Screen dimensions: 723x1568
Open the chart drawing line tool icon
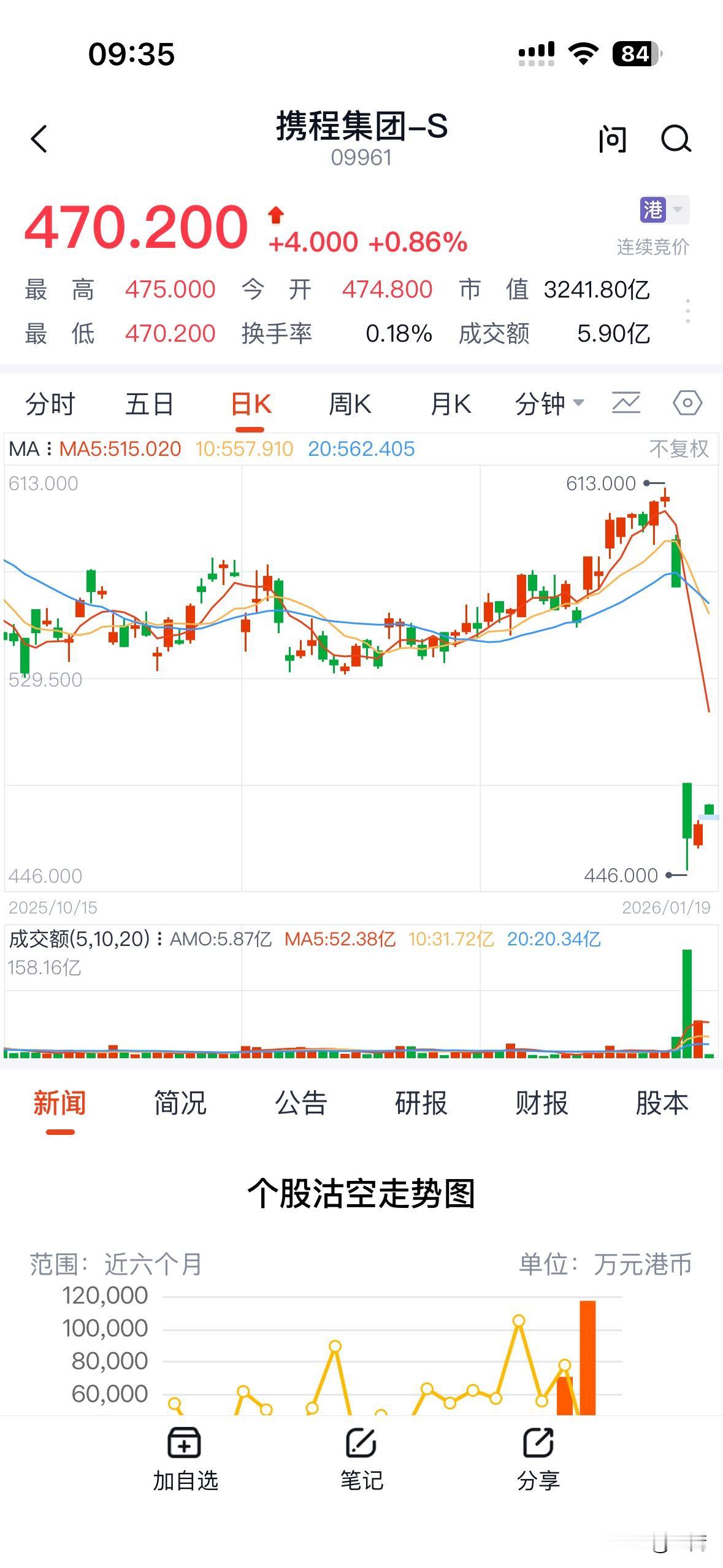coord(626,403)
